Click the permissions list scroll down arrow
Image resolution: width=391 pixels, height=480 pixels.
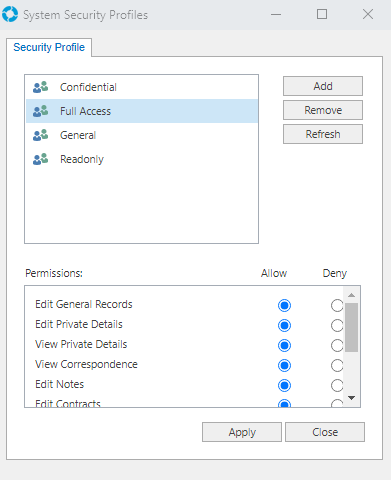tap(351, 398)
